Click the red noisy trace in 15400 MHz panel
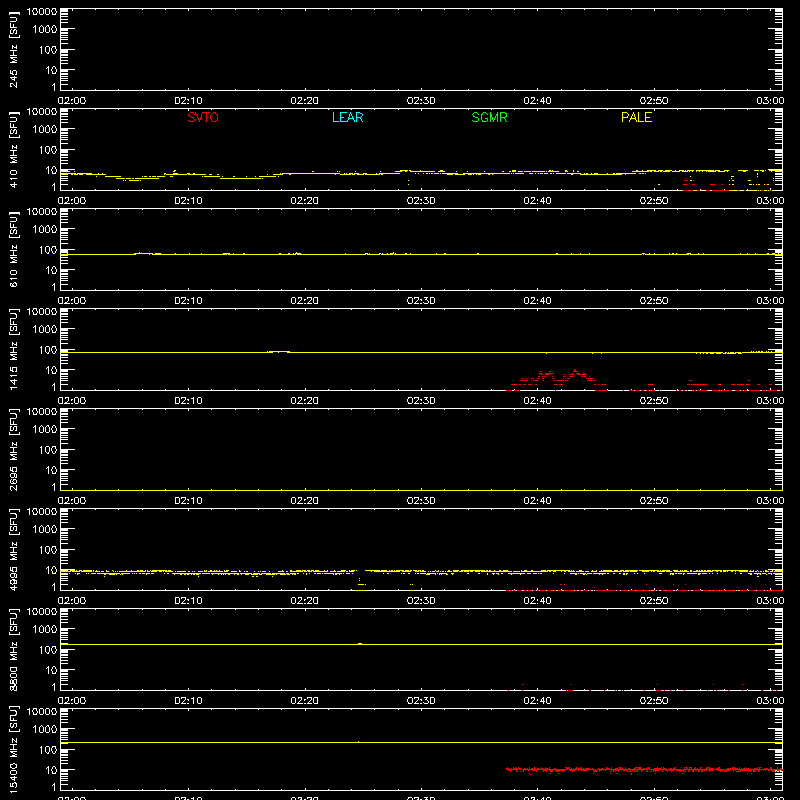The width and height of the screenshot is (800, 800). [644, 769]
